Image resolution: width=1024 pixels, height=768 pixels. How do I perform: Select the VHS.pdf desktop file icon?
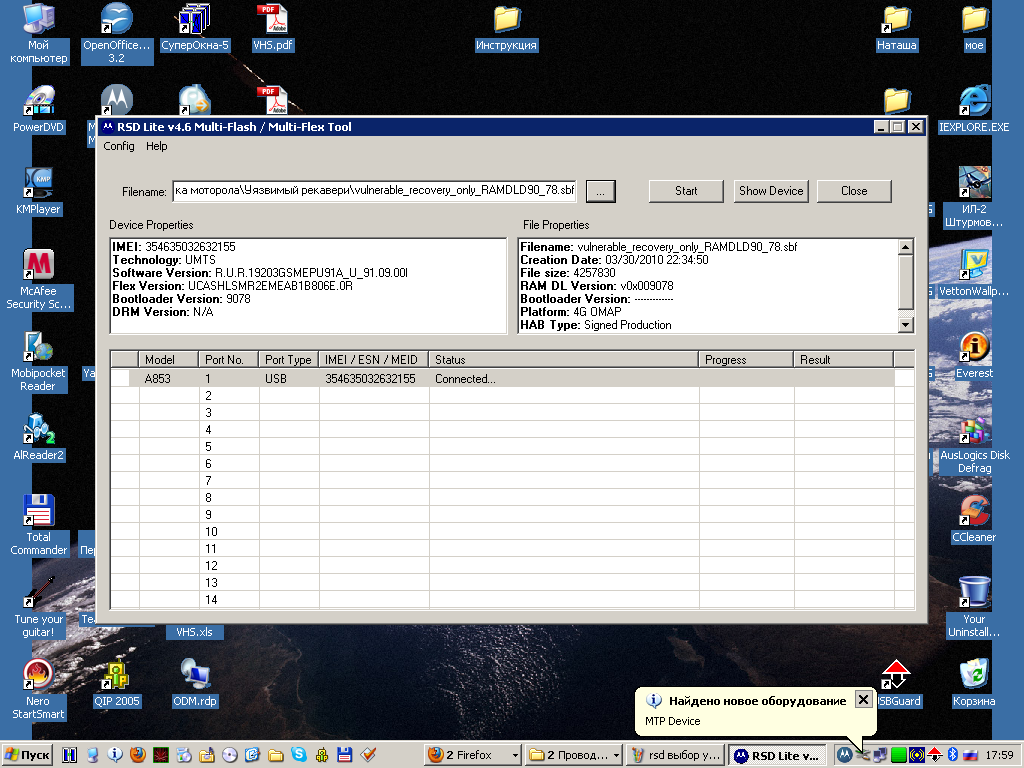pyautogui.click(x=272, y=27)
